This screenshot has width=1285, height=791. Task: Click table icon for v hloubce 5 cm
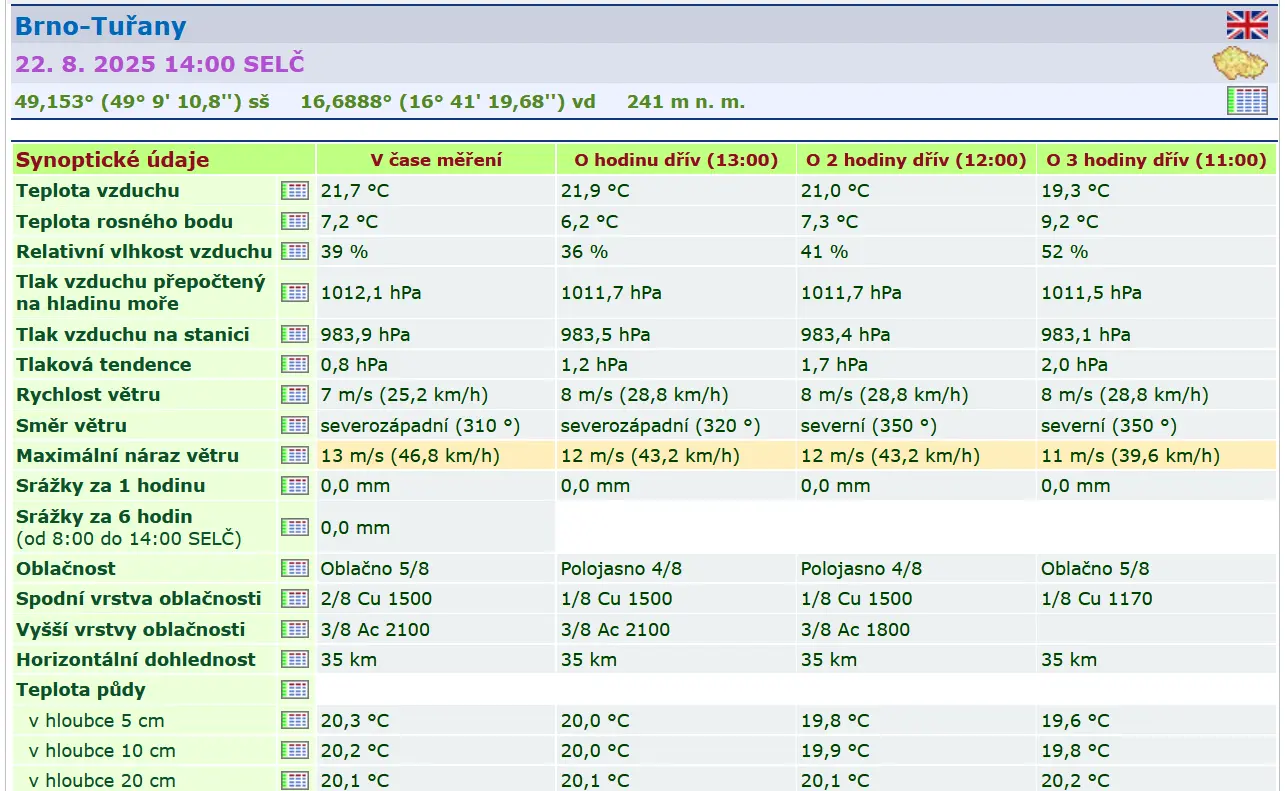295,720
